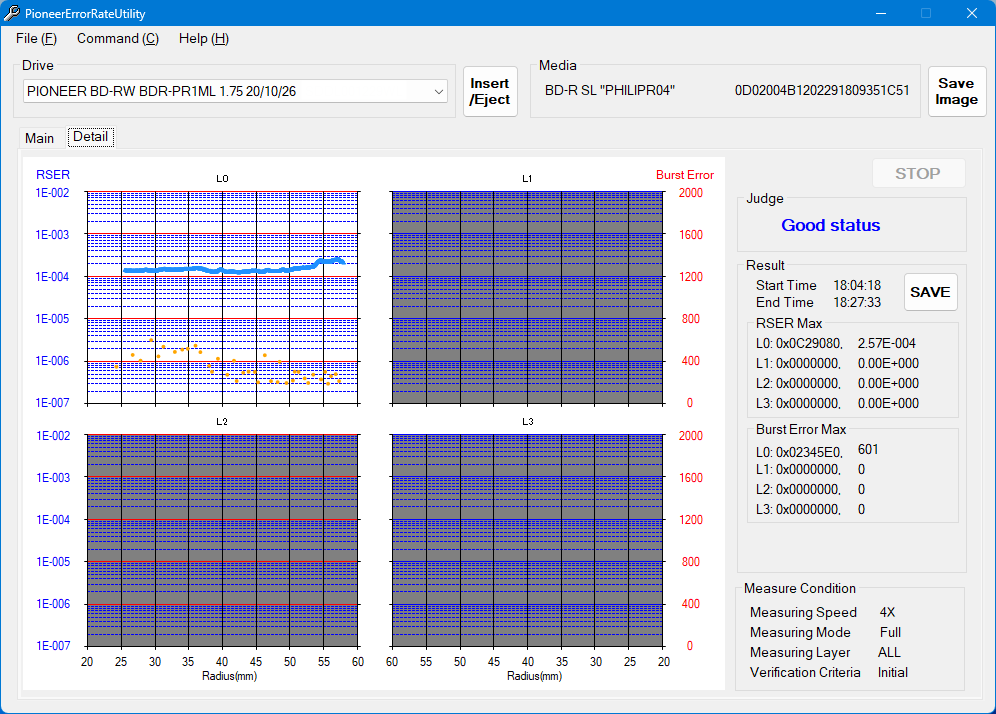Click the media ID code in the Media box
Image resolution: width=996 pixels, height=714 pixels.
point(821,91)
